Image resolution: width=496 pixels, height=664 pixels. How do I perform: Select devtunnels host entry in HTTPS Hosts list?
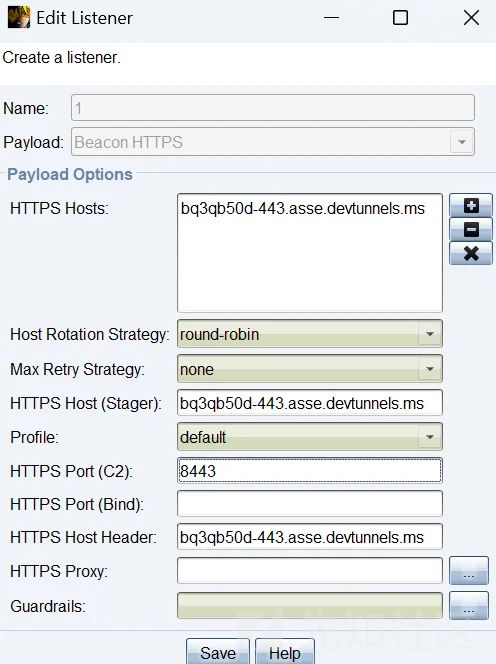(x=303, y=208)
